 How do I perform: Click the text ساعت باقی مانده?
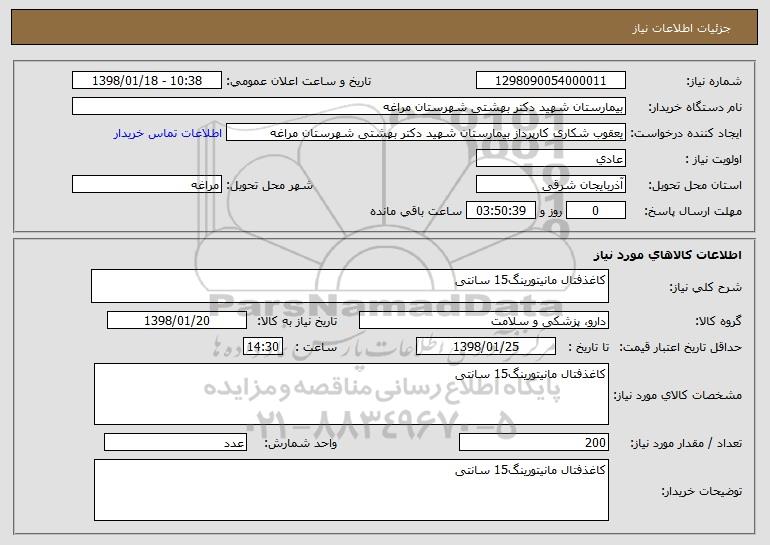coord(416,212)
